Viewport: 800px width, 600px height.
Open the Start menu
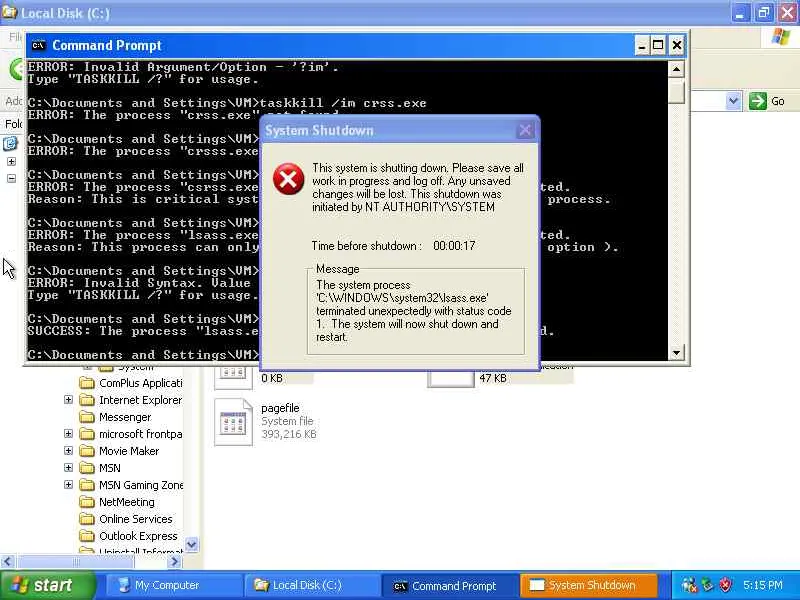(x=47, y=585)
